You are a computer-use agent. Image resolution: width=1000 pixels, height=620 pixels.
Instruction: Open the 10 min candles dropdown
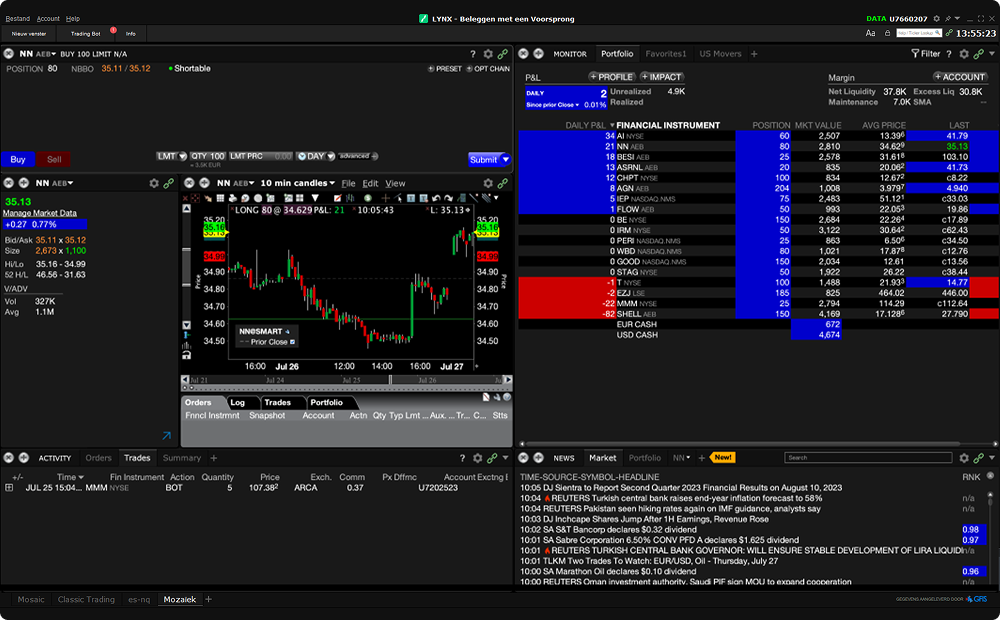(297, 183)
